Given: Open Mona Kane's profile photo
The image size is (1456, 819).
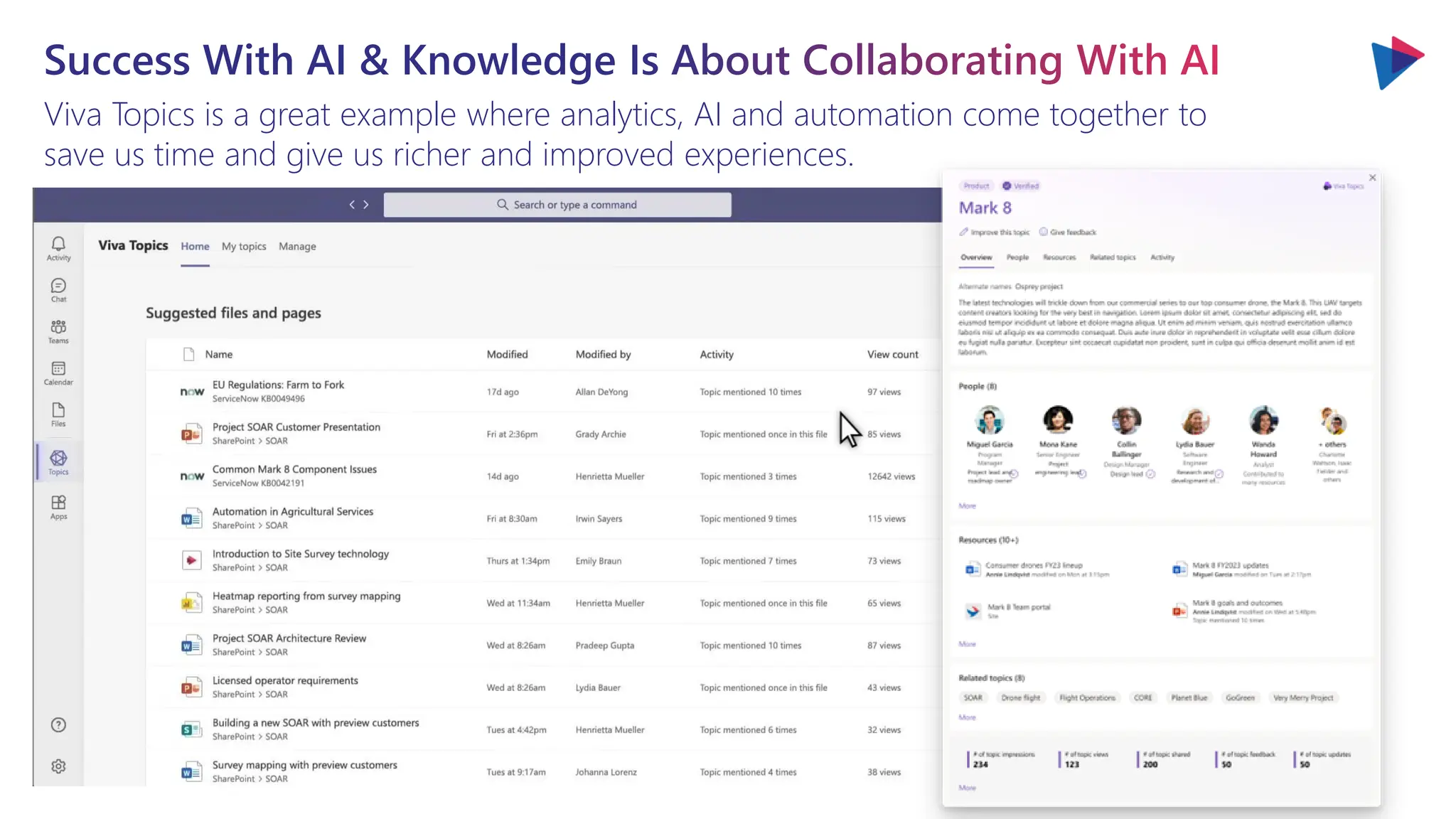Looking at the screenshot, I should [1058, 420].
